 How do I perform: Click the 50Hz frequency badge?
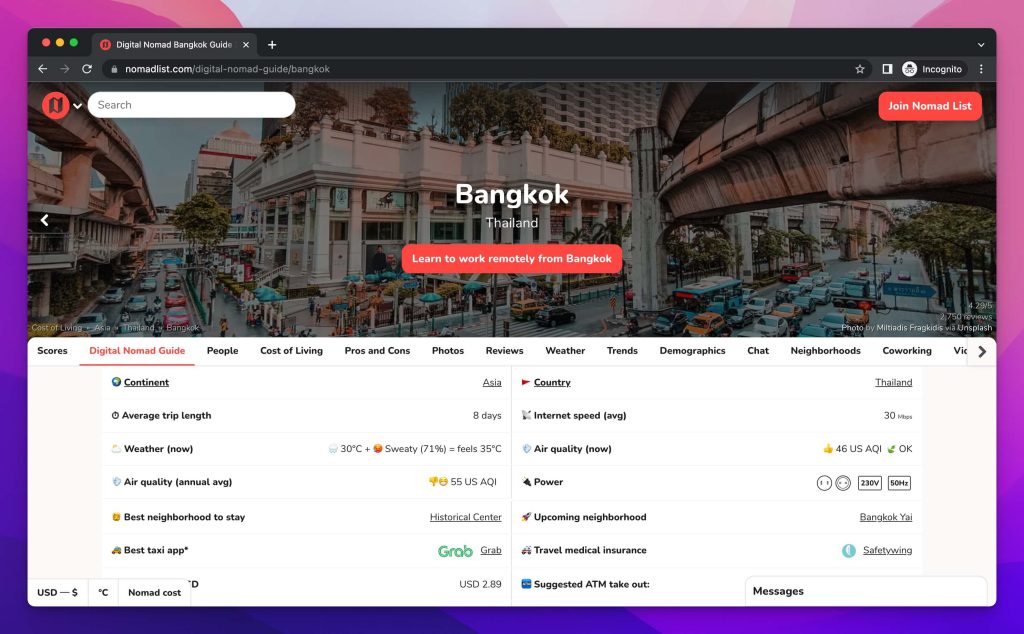click(899, 483)
